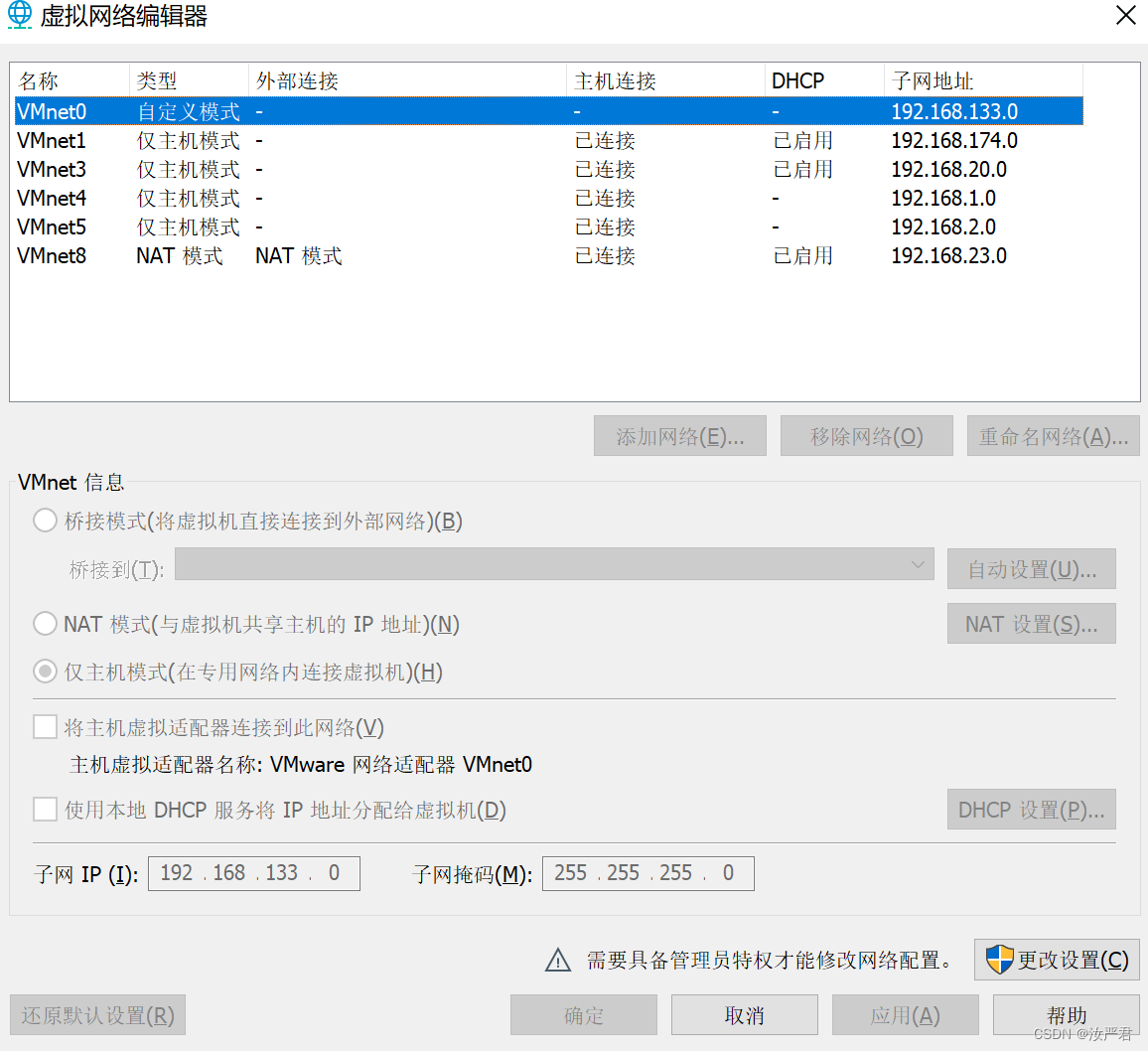Image resolution: width=1148 pixels, height=1051 pixels.
Task: Click the 自动设置 button
Action: coord(1031,568)
